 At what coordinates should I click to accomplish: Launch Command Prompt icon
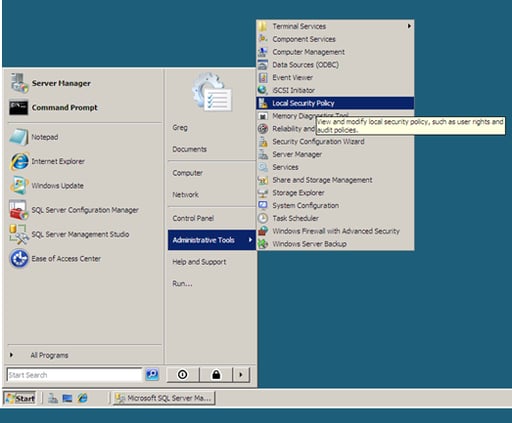tap(19, 107)
